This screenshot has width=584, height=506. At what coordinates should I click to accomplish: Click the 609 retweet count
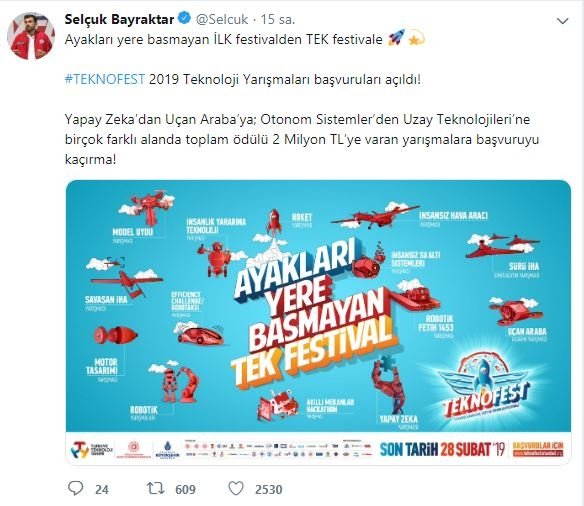pos(185,489)
